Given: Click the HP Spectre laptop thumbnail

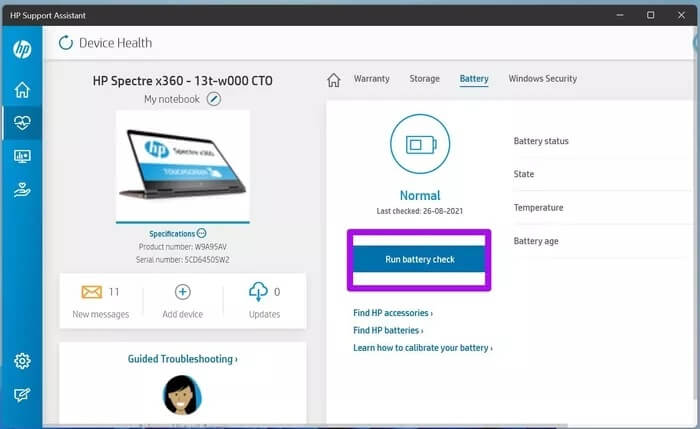Looking at the screenshot, I should click(x=183, y=166).
